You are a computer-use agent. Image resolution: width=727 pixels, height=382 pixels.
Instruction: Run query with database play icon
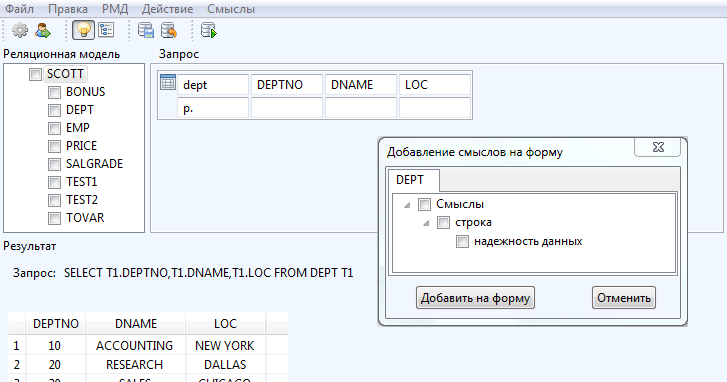(x=209, y=31)
